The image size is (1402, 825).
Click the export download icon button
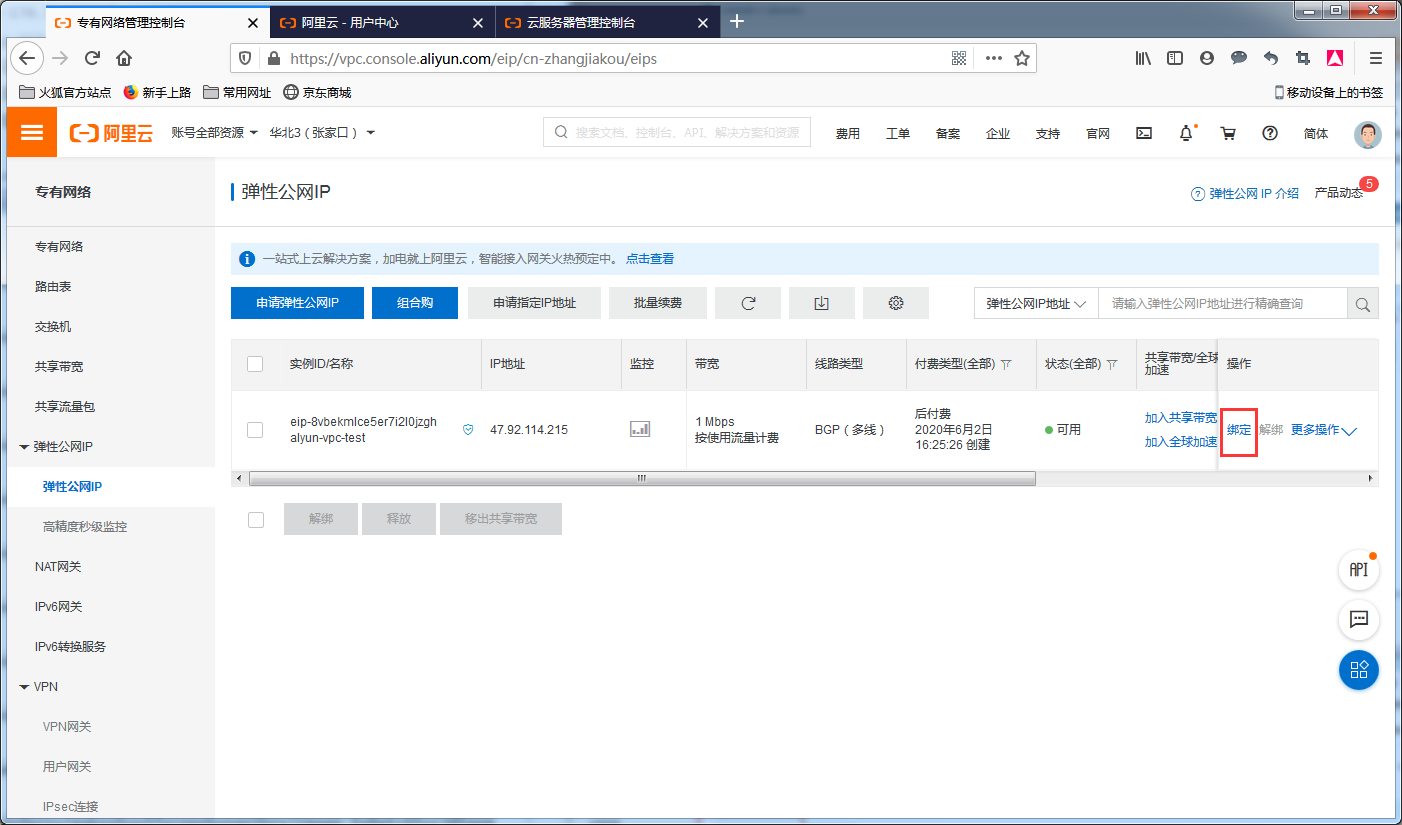(x=821, y=303)
